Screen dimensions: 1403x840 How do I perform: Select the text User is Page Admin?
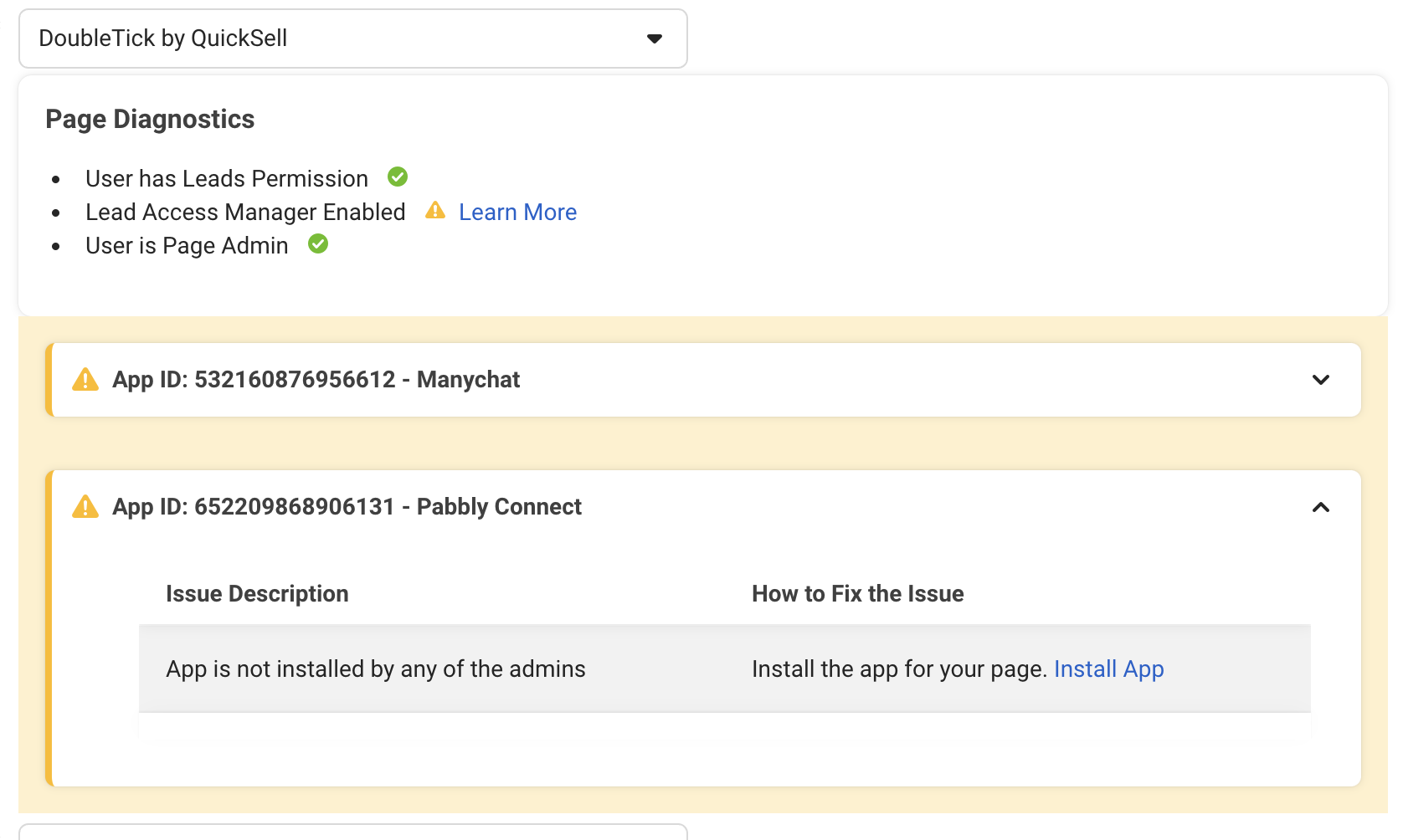click(187, 246)
